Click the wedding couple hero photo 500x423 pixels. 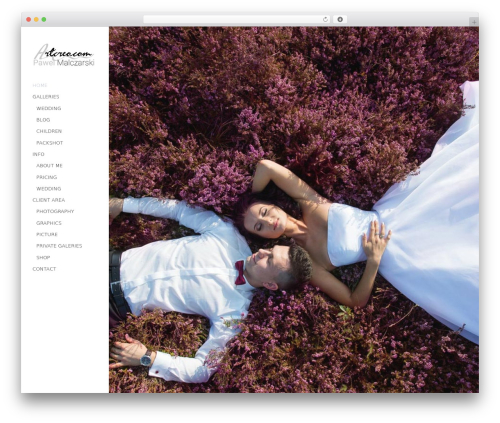[294, 210]
